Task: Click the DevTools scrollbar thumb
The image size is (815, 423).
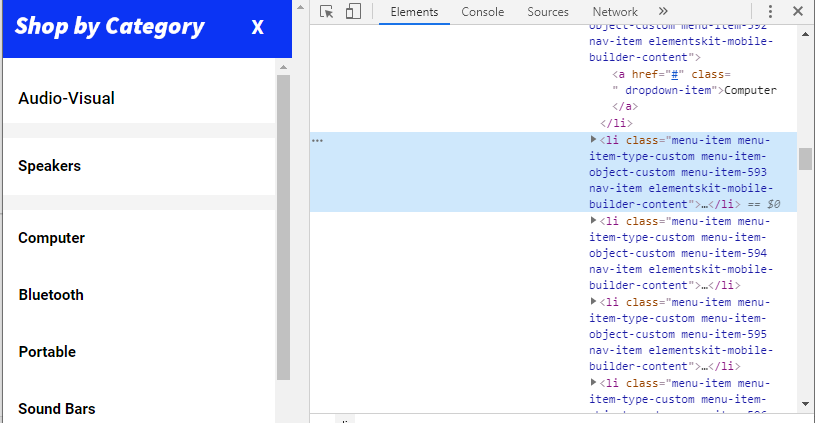Action: [805, 159]
